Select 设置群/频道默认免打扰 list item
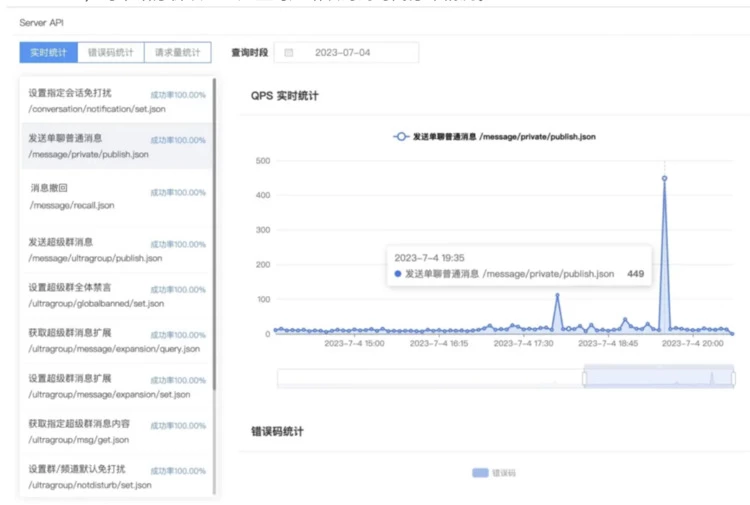The image size is (750, 505). click(x=117, y=476)
